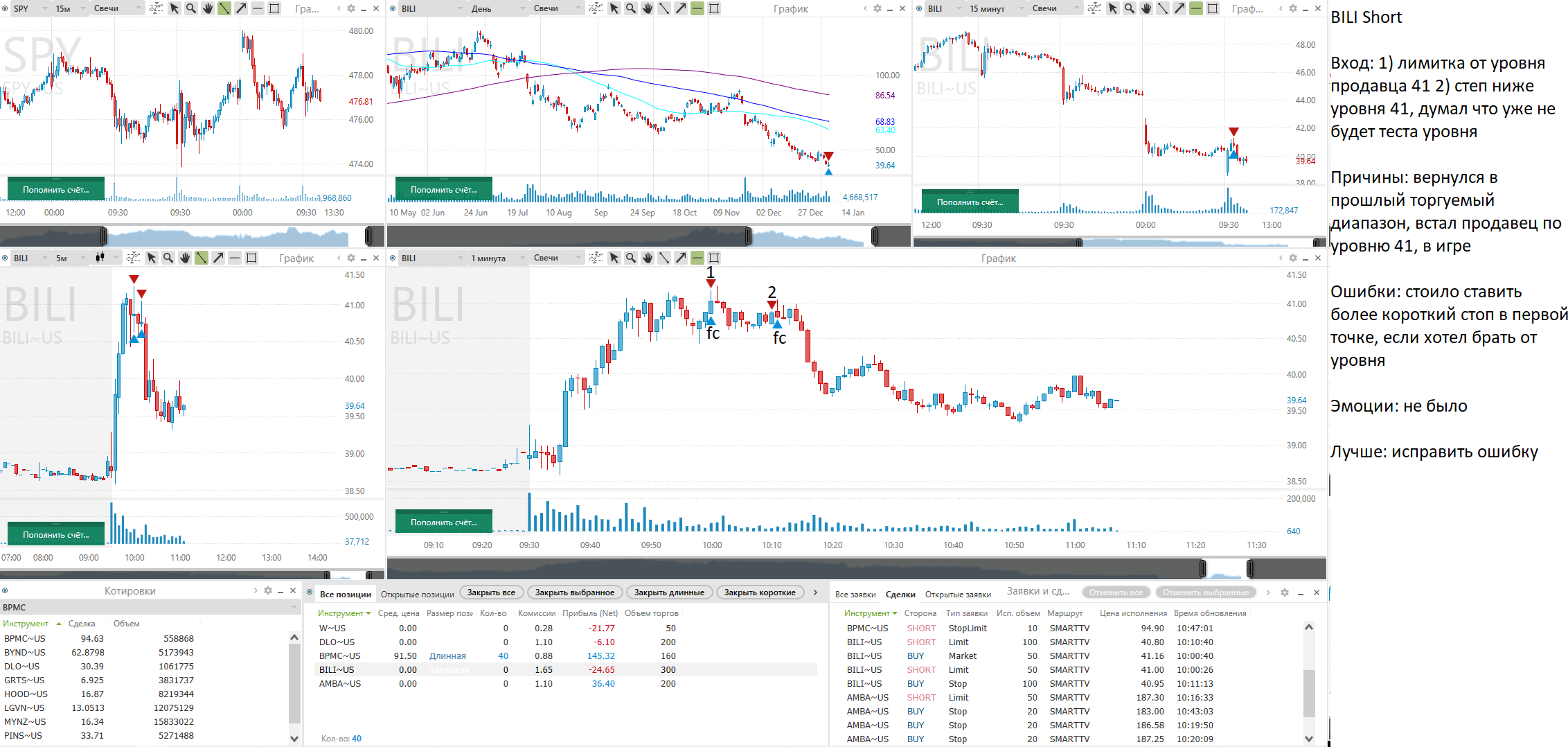
Task: Click the Закрыть короткие button
Action: click(760, 592)
